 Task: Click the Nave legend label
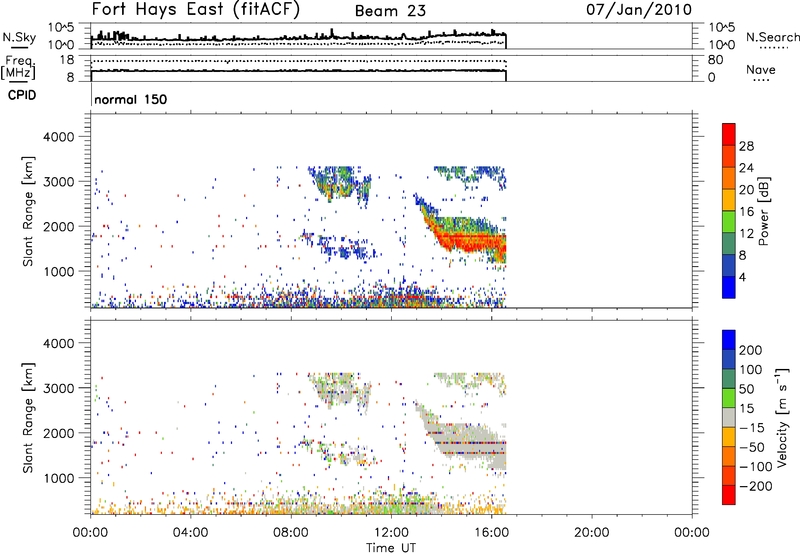point(761,70)
